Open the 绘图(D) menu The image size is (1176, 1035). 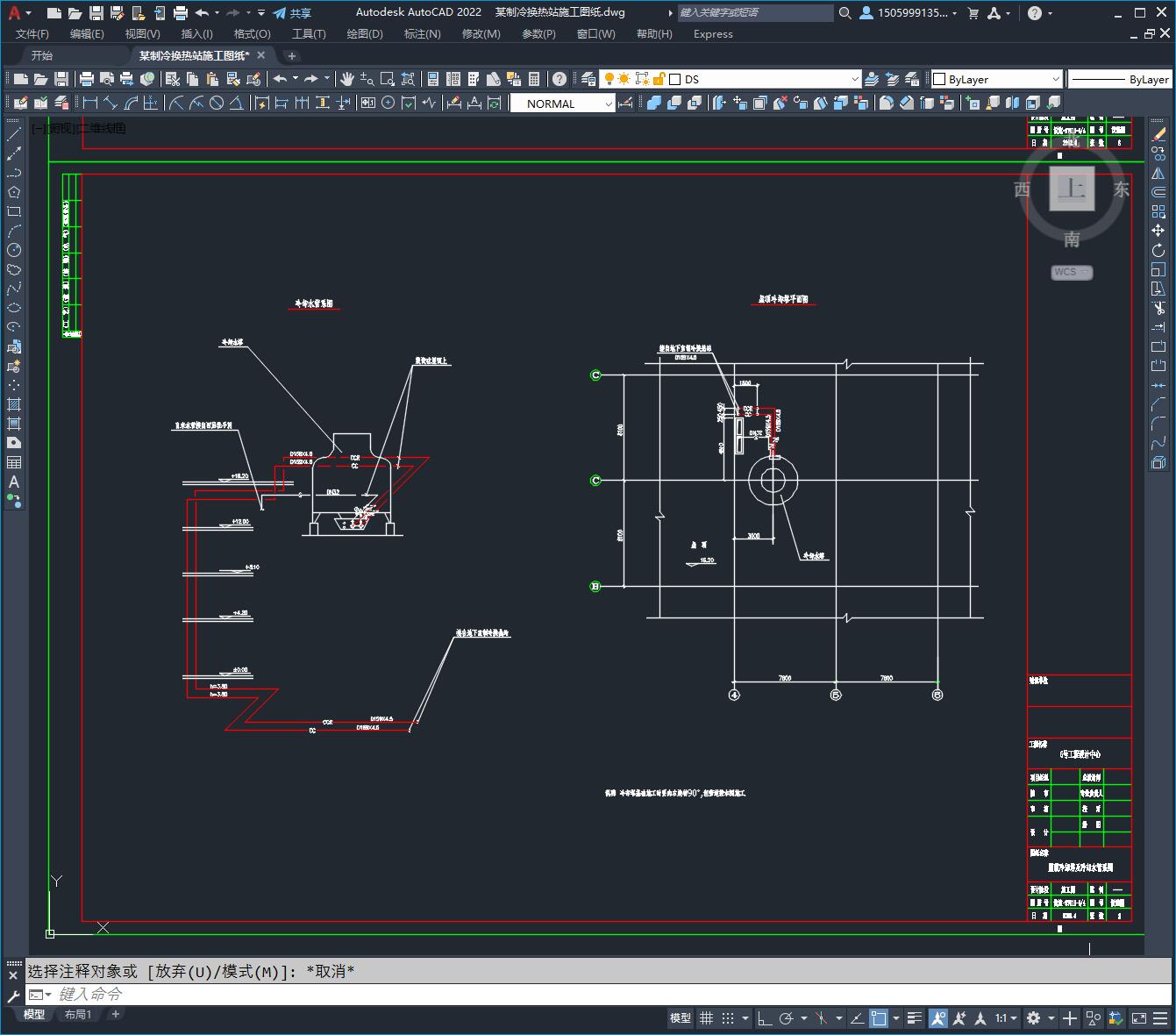(x=365, y=33)
